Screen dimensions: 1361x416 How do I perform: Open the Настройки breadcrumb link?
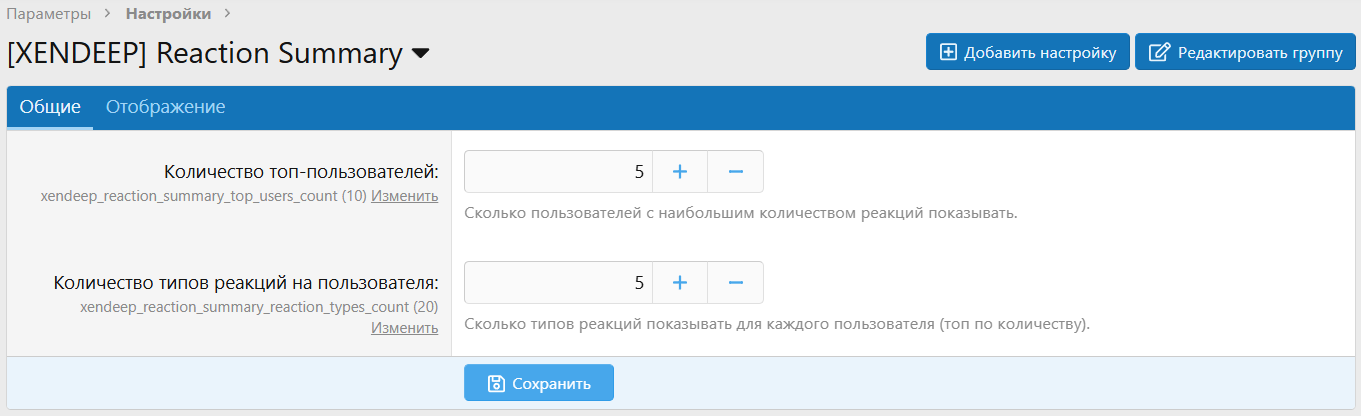pos(168,14)
